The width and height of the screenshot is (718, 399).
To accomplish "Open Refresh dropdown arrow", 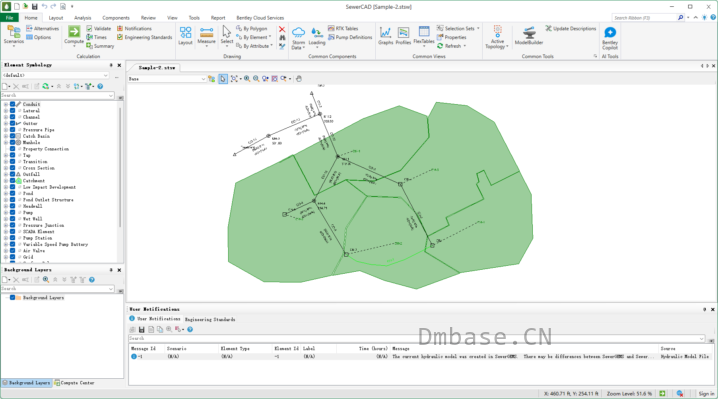I will click(x=464, y=46).
